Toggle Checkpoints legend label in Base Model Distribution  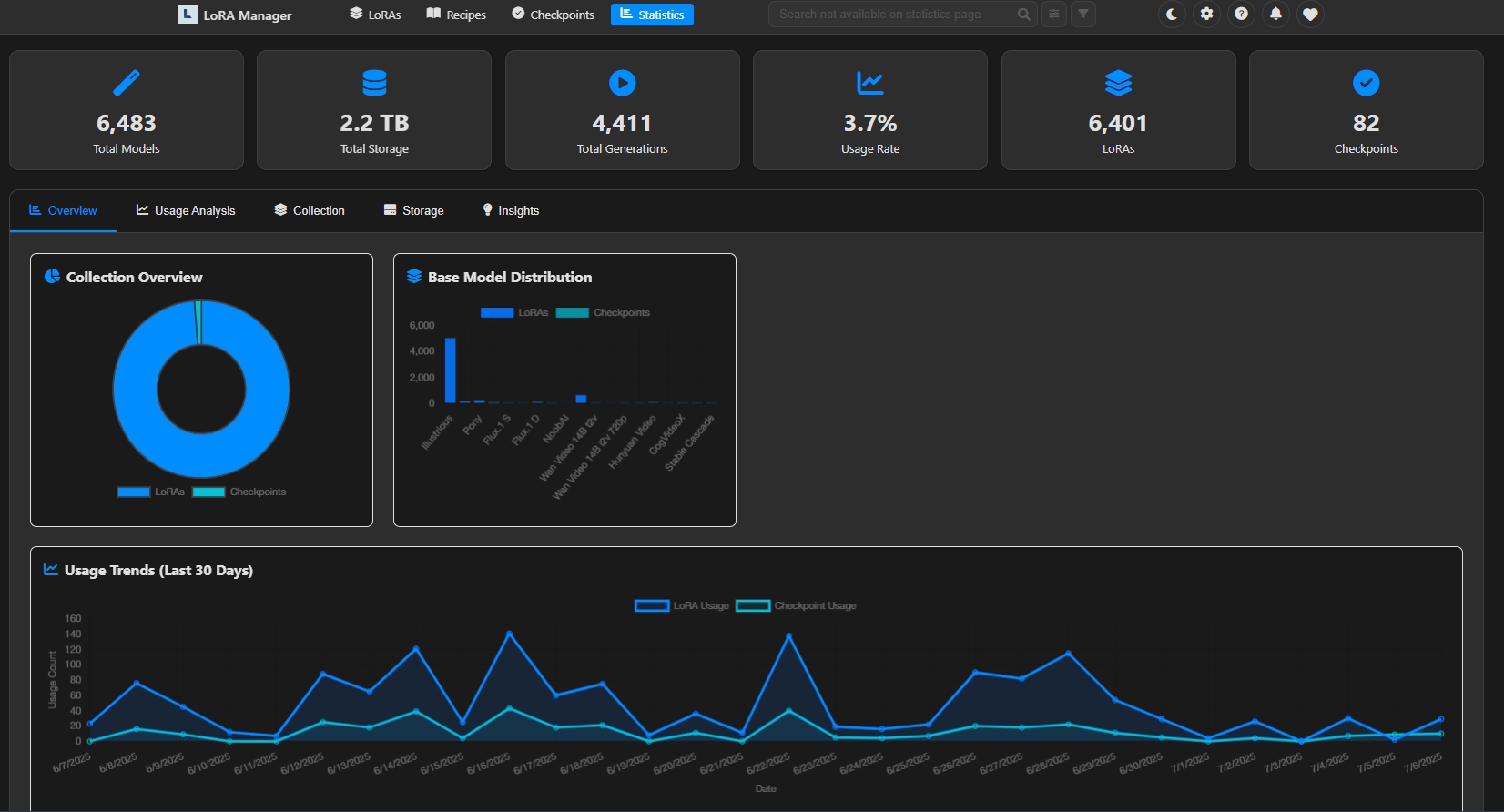coord(622,313)
